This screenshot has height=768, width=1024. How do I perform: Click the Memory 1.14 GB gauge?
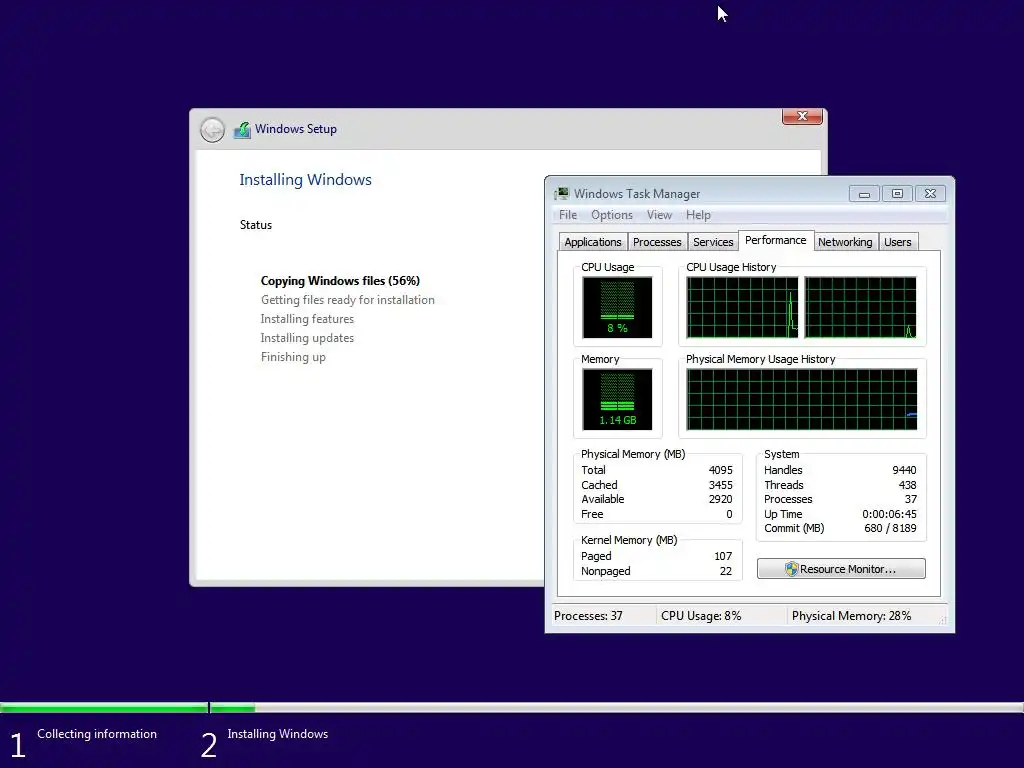pyautogui.click(x=617, y=400)
